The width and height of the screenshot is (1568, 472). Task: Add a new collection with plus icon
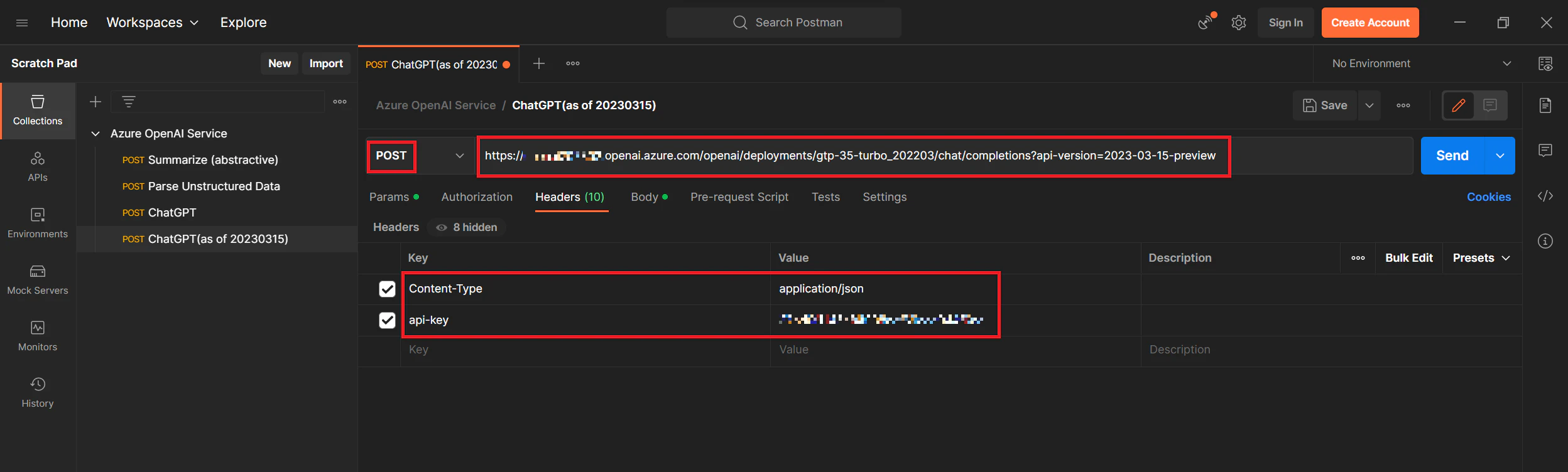pos(95,102)
